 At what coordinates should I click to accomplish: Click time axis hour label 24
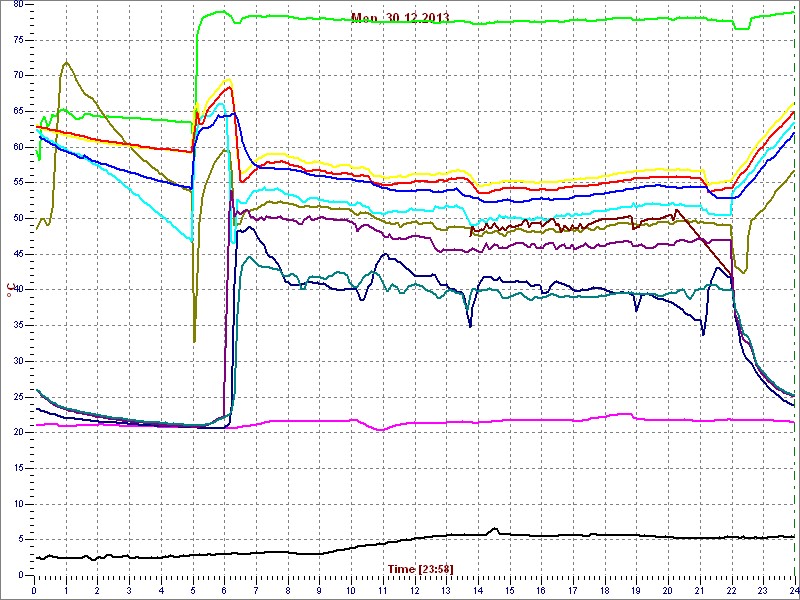(x=794, y=588)
